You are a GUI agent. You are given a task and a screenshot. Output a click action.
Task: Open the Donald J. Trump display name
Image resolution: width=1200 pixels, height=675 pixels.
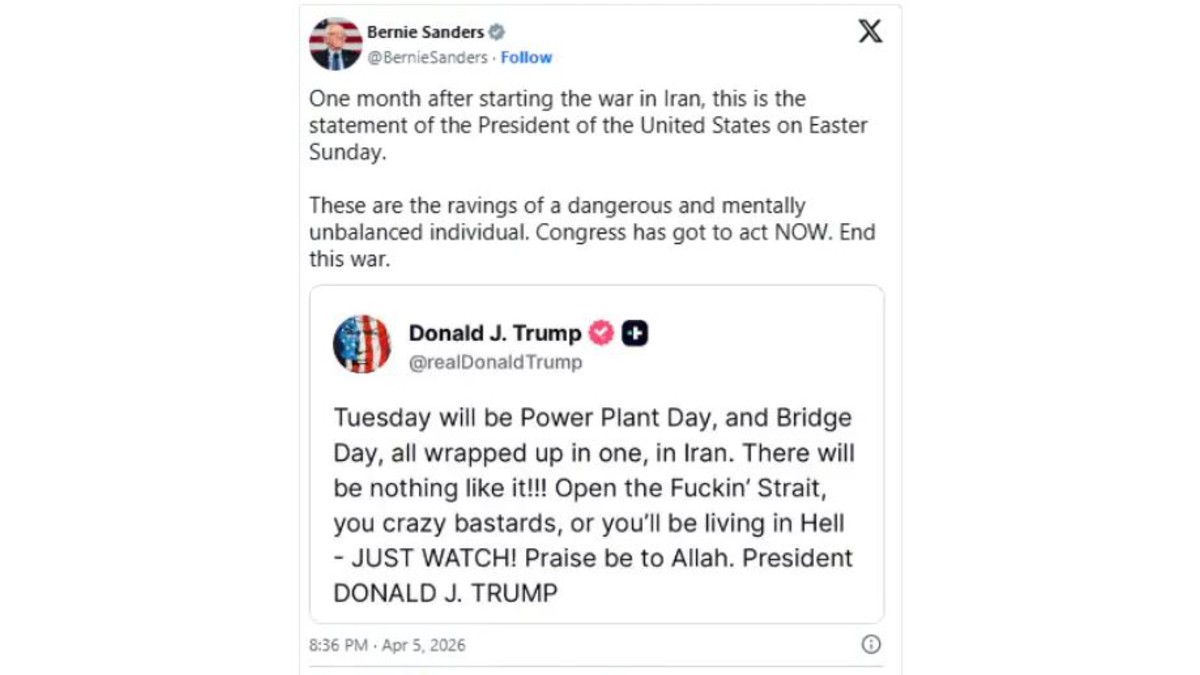(495, 333)
